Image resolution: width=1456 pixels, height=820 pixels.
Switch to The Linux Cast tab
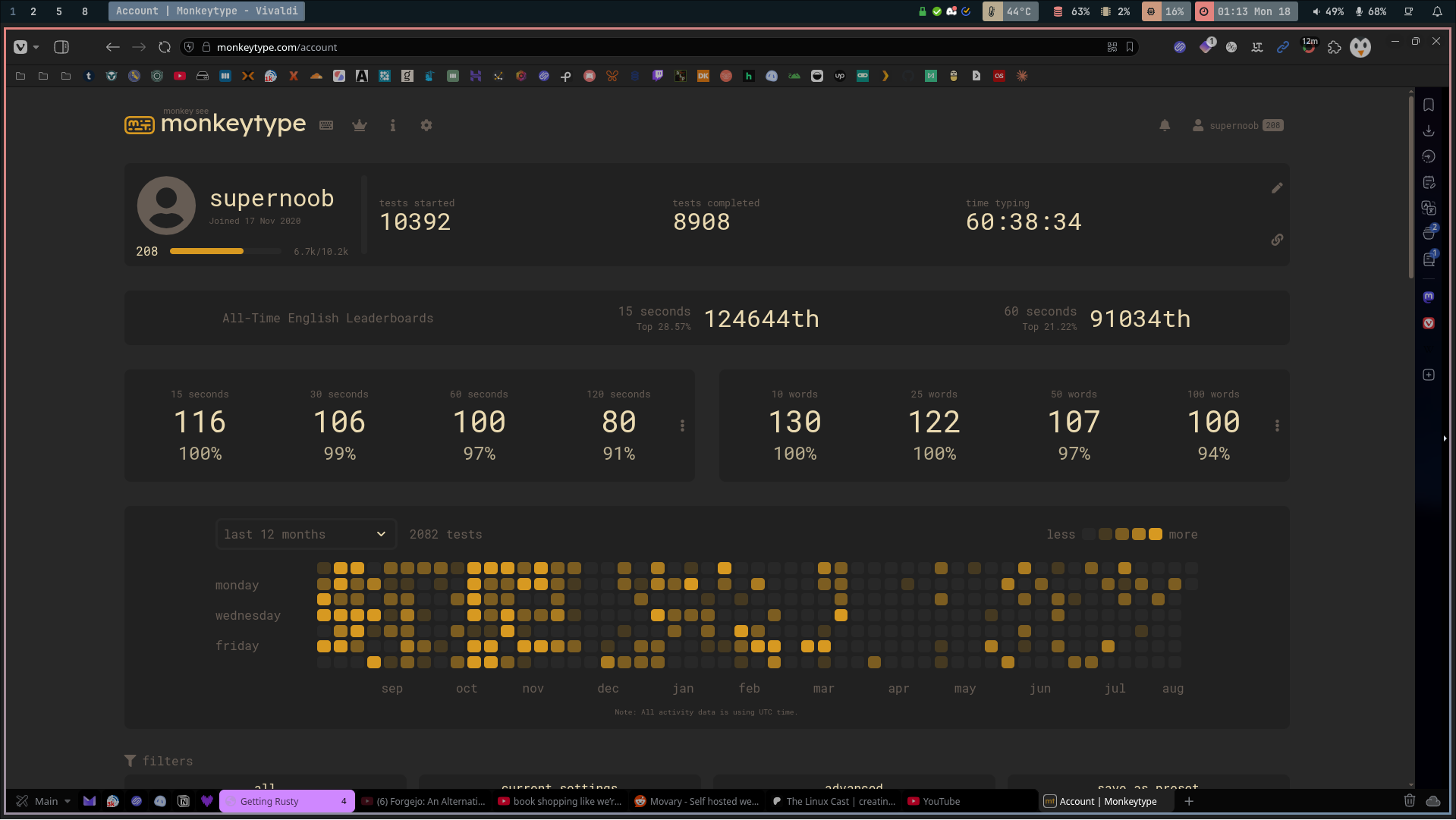coord(834,801)
